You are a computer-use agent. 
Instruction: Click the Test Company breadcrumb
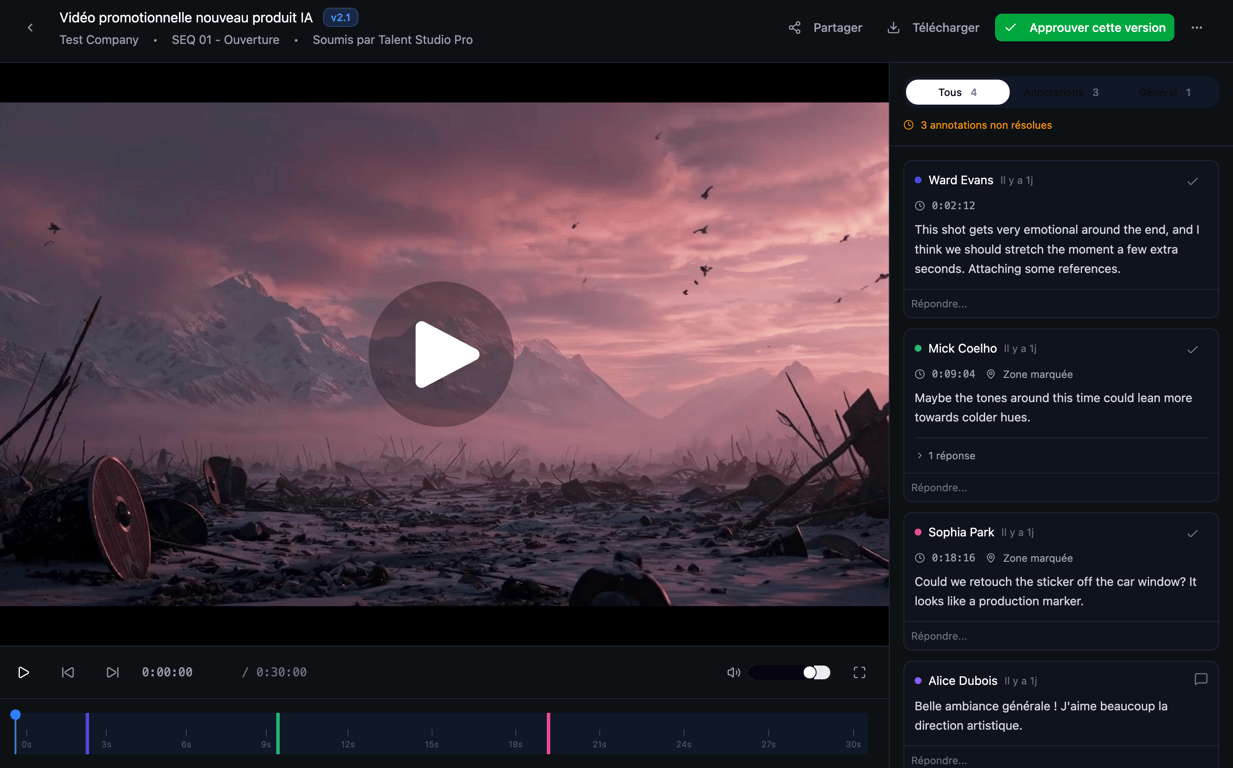pos(99,40)
